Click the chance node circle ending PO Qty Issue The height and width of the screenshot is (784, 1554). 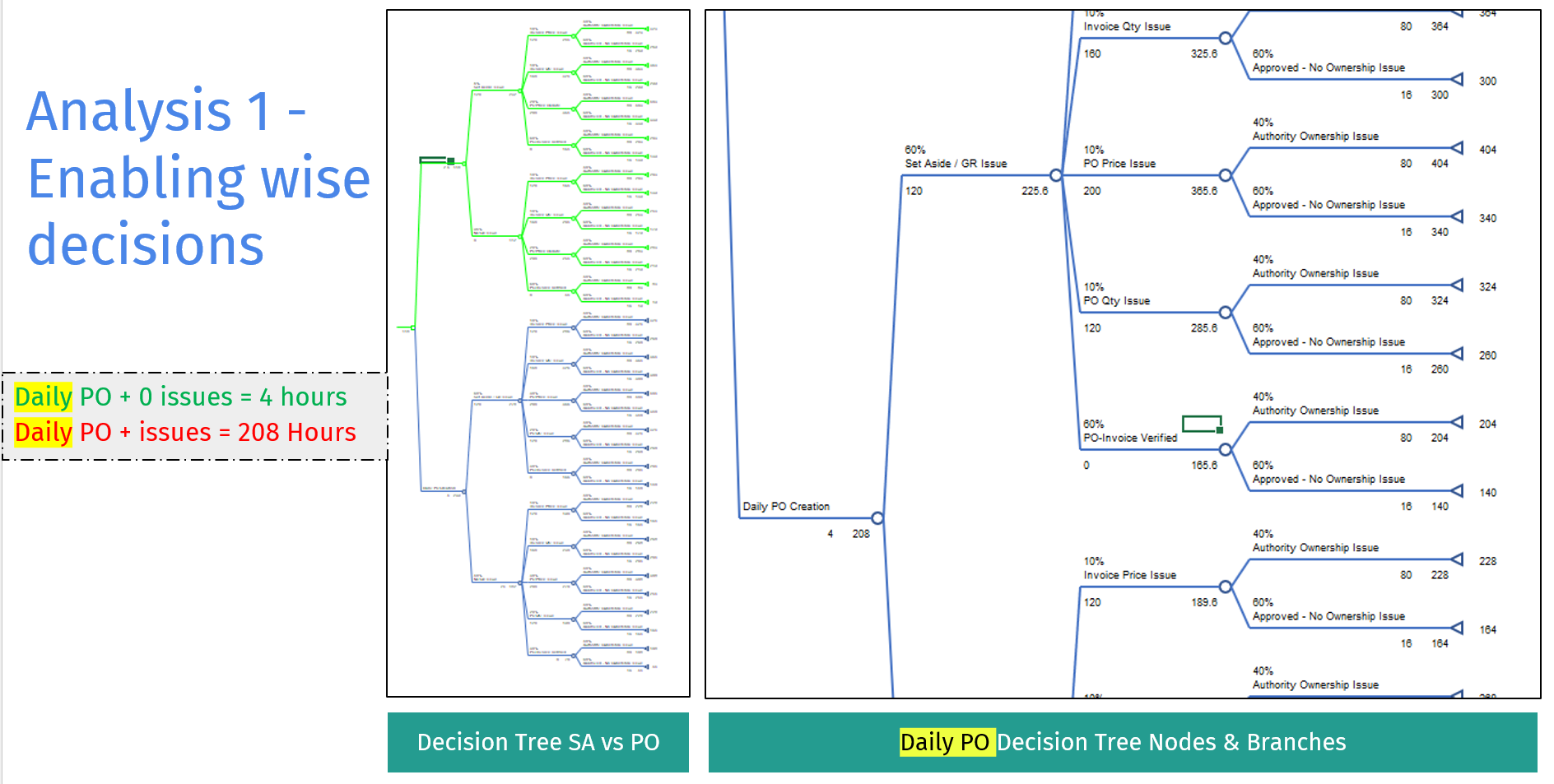(1225, 313)
